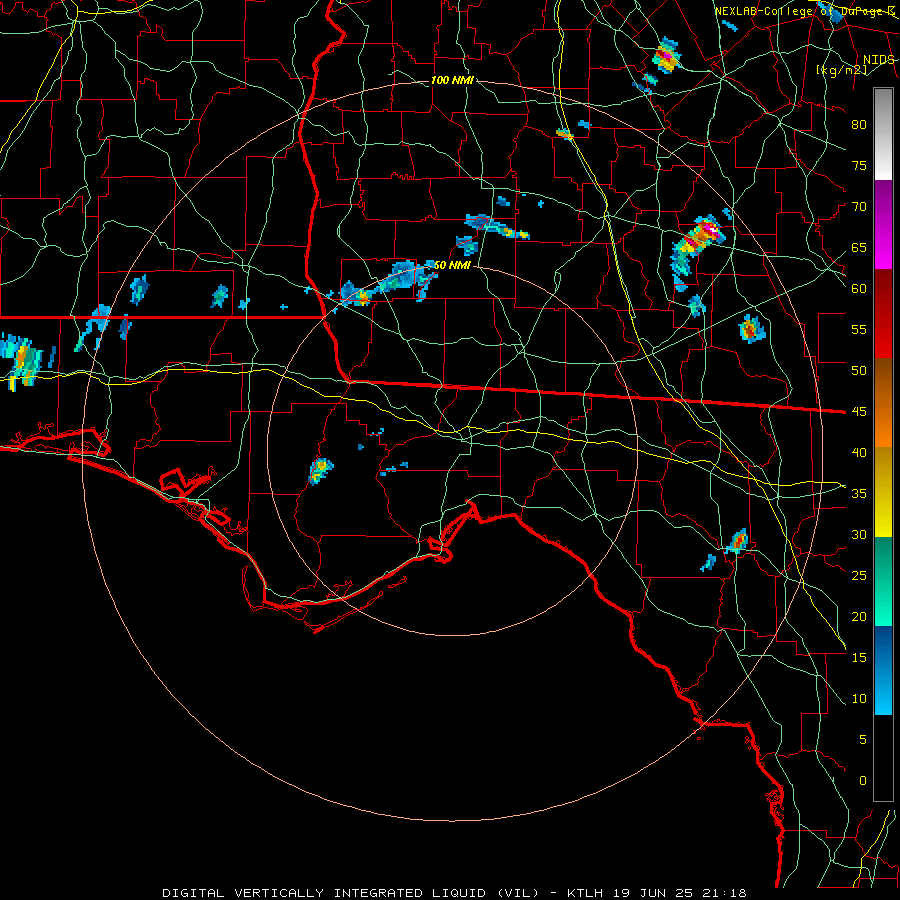
Task: Click the 0 value on the color scale
Action: pyautogui.click(x=863, y=781)
